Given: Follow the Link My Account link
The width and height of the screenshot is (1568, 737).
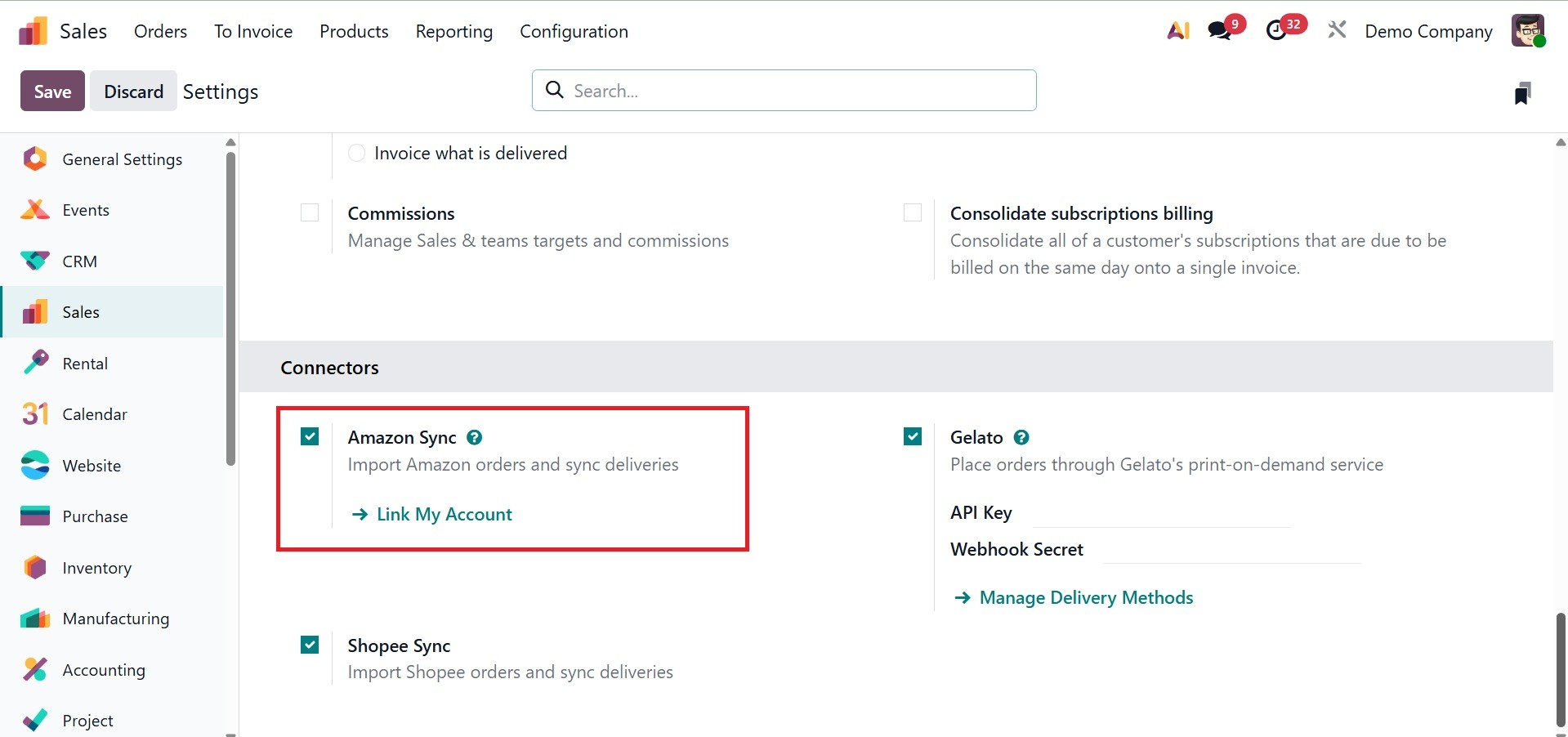Looking at the screenshot, I should (444, 514).
